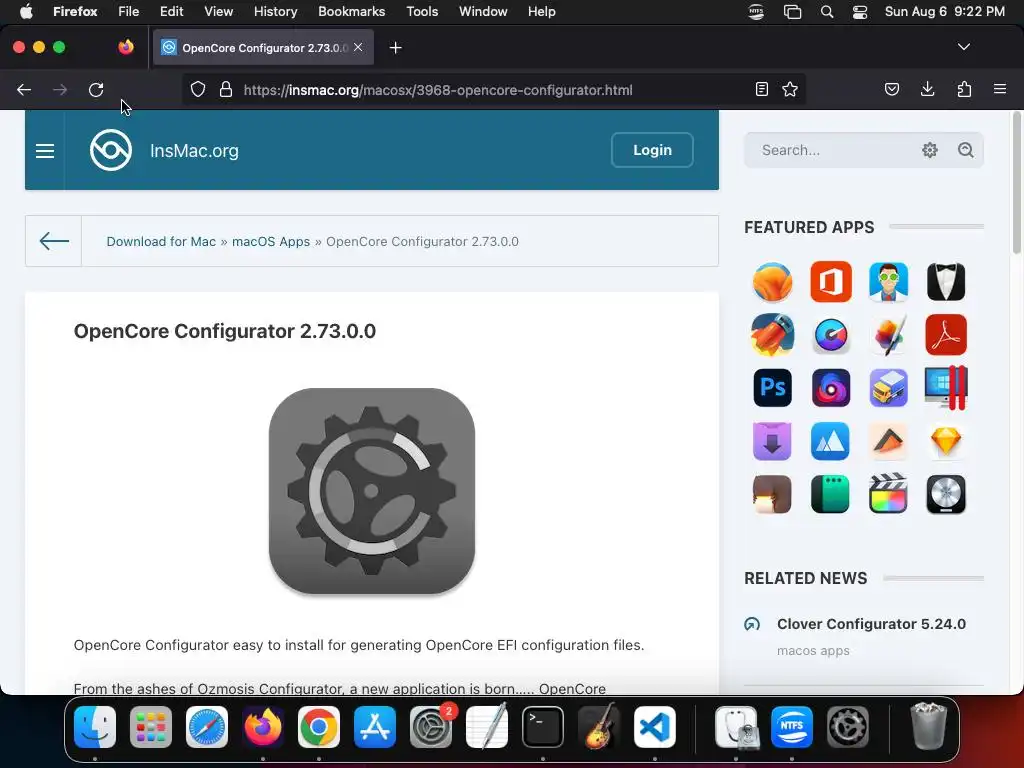Open the Nova swirl featured app icon
The height and width of the screenshot is (768, 1024).
click(831, 388)
